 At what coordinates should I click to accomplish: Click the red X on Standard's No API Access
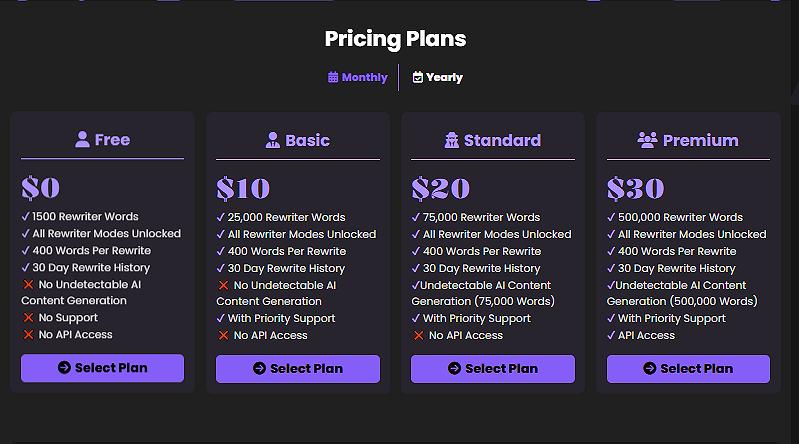418,335
